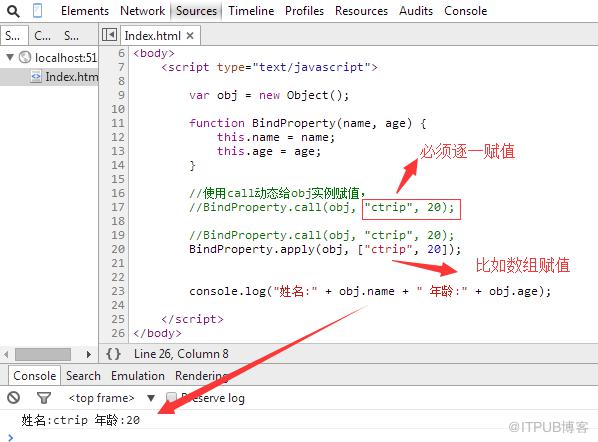Click the navigator scrollbar right arrow
Screen dimensions: 598x442
88,354
